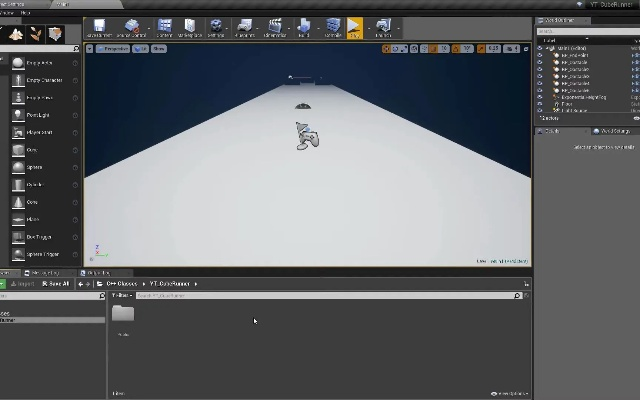Click the Save All button
640x400 pixels.
(55, 284)
